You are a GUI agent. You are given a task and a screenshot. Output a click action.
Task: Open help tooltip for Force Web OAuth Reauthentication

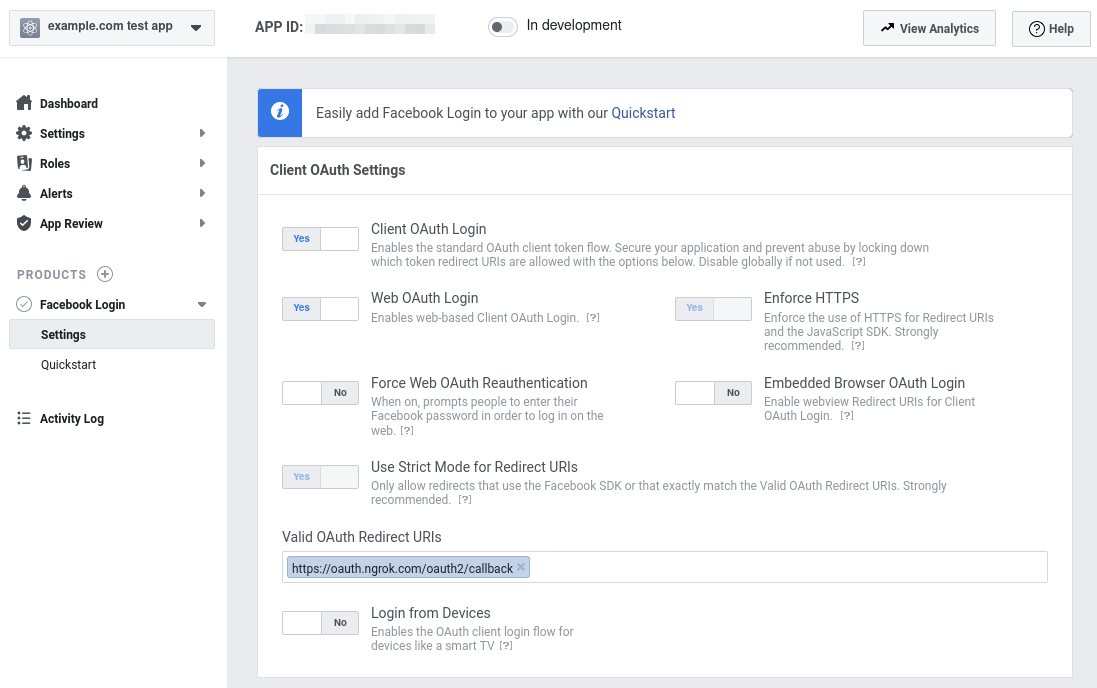point(406,431)
